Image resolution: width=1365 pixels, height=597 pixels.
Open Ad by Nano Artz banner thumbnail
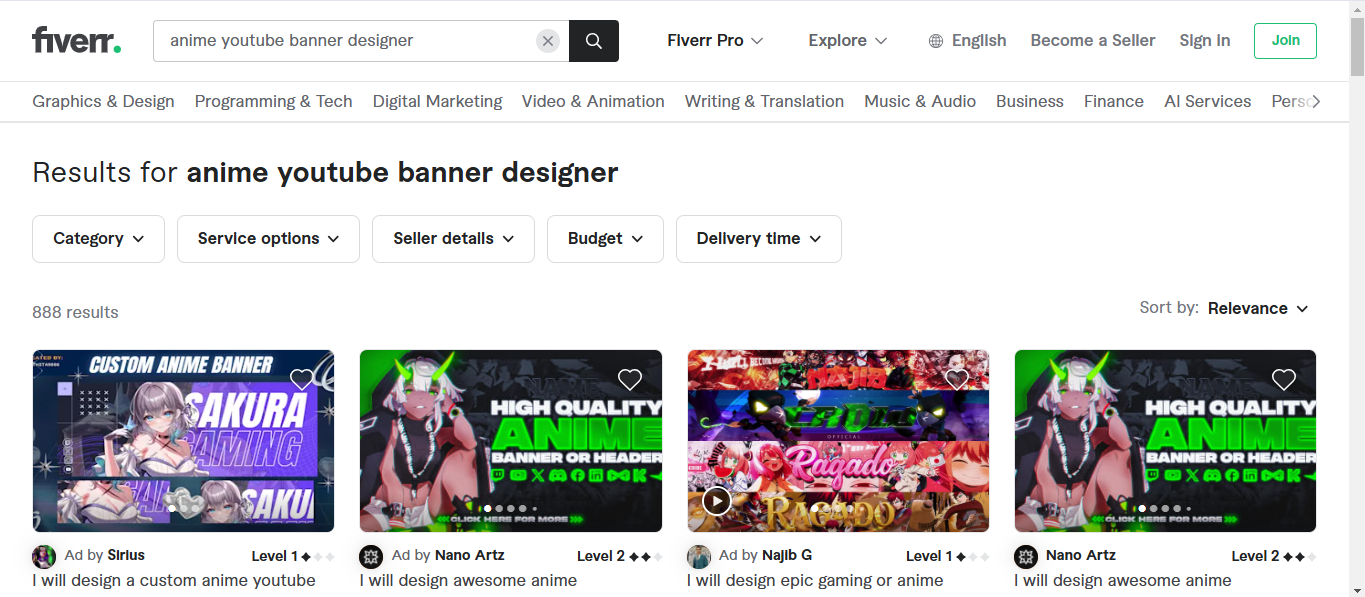[511, 441]
